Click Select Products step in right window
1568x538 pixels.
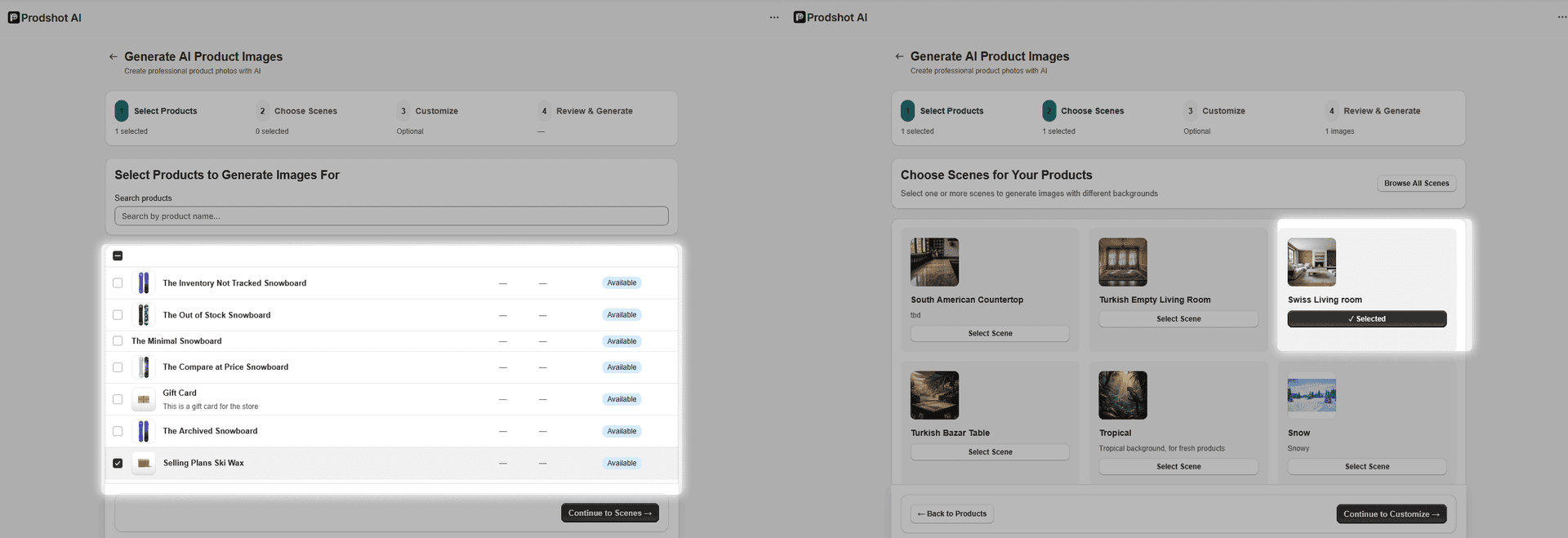click(942, 111)
